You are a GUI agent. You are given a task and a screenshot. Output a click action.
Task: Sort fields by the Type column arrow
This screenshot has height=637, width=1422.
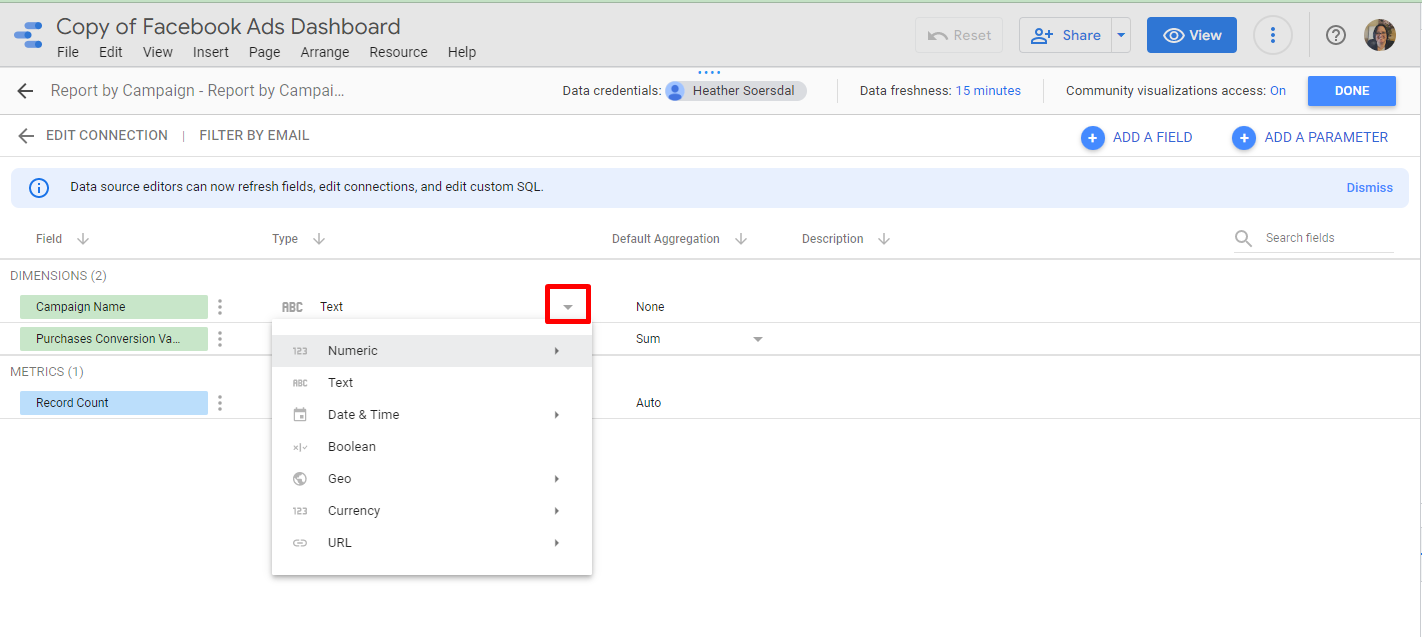[x=319, y=239]
